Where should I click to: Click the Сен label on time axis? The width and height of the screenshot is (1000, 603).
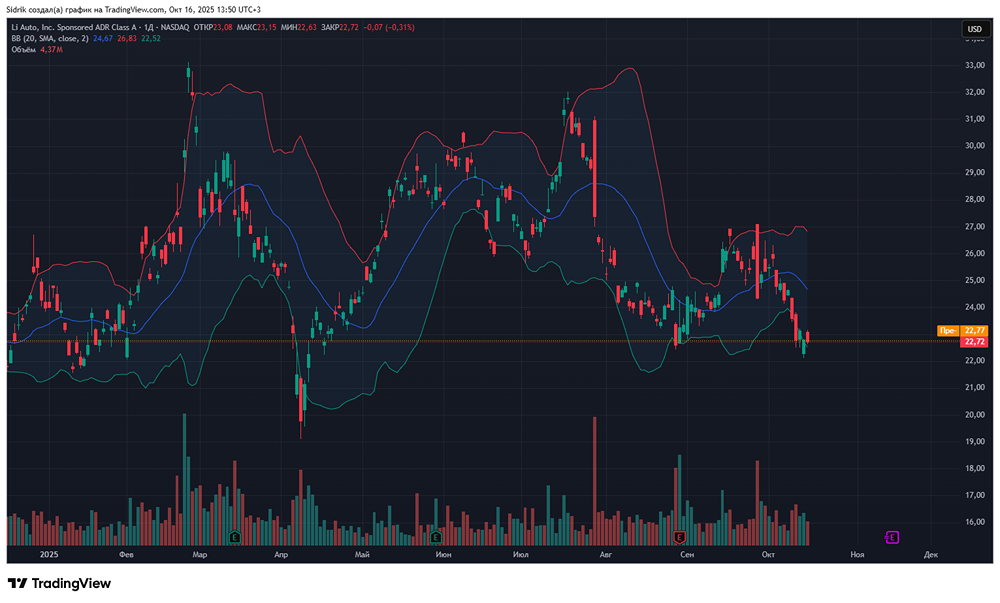687,555
